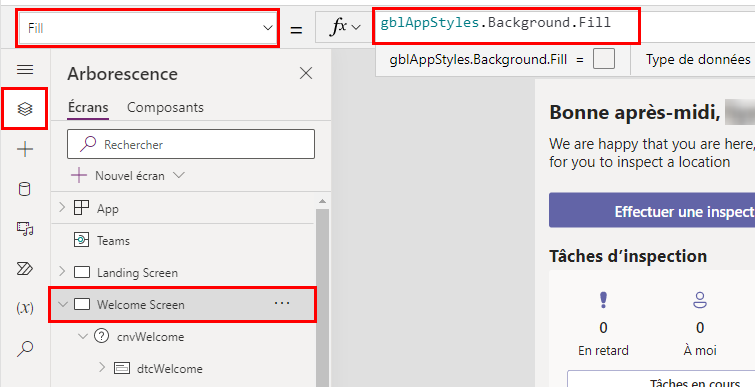
Task: Open the Insert plus icon in sidebar
Action: tap(25, 149)
